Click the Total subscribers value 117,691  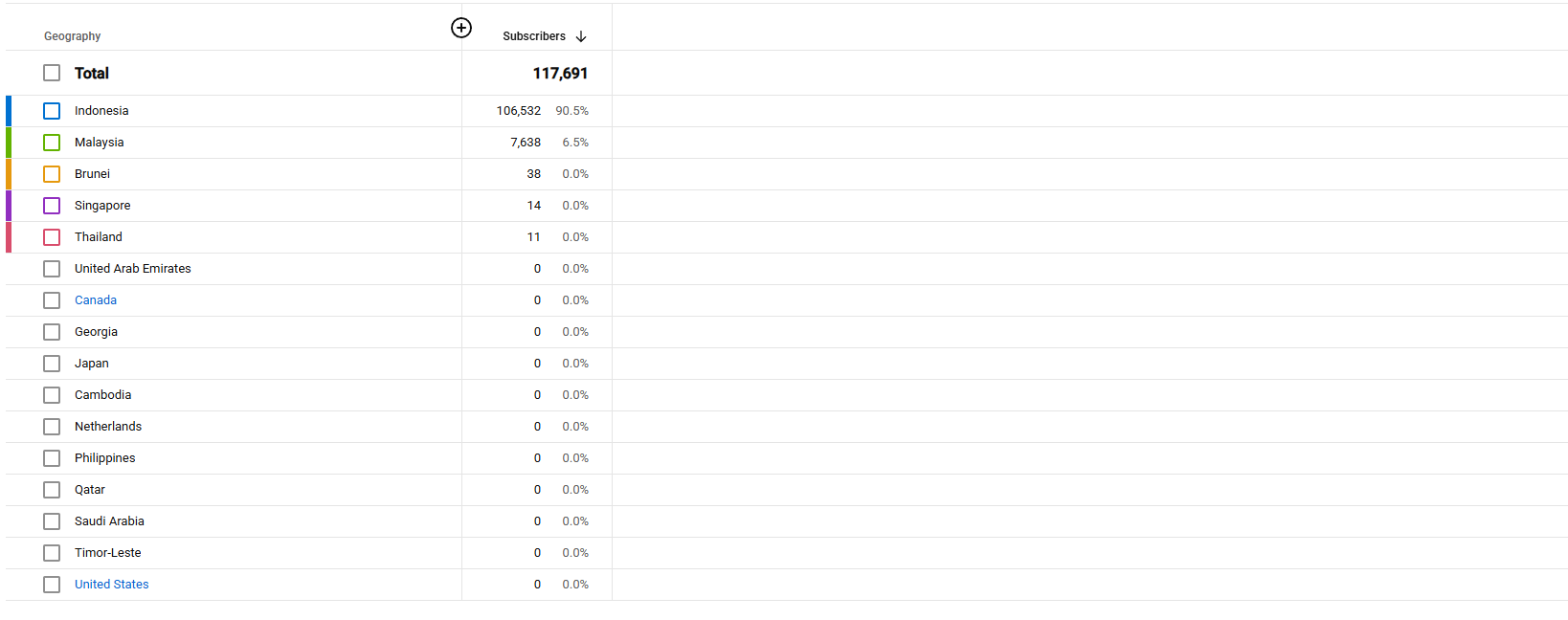pos(560,74)
